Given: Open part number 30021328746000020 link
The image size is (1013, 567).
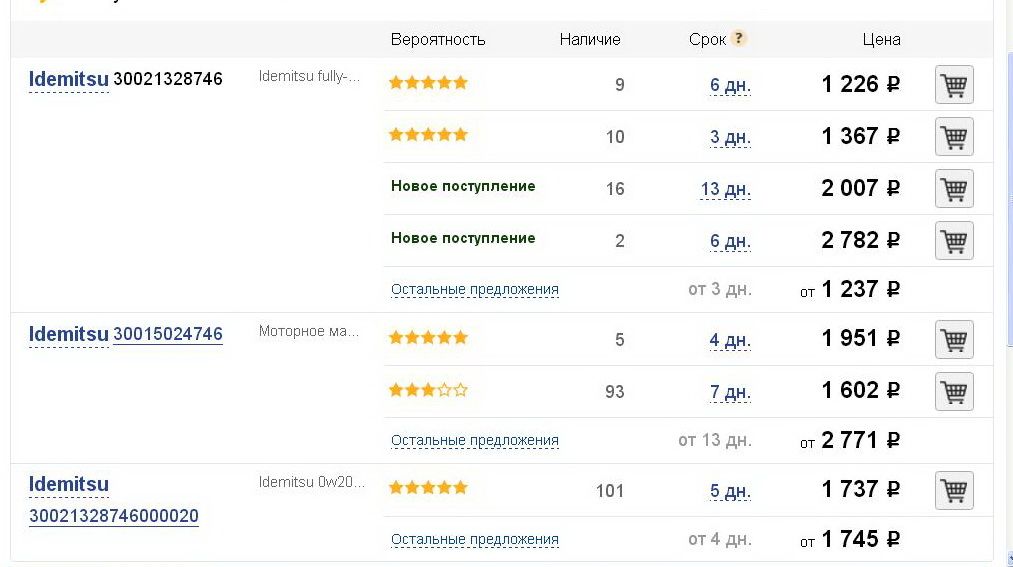Looking at the screenshot, I should pos(114,516).
